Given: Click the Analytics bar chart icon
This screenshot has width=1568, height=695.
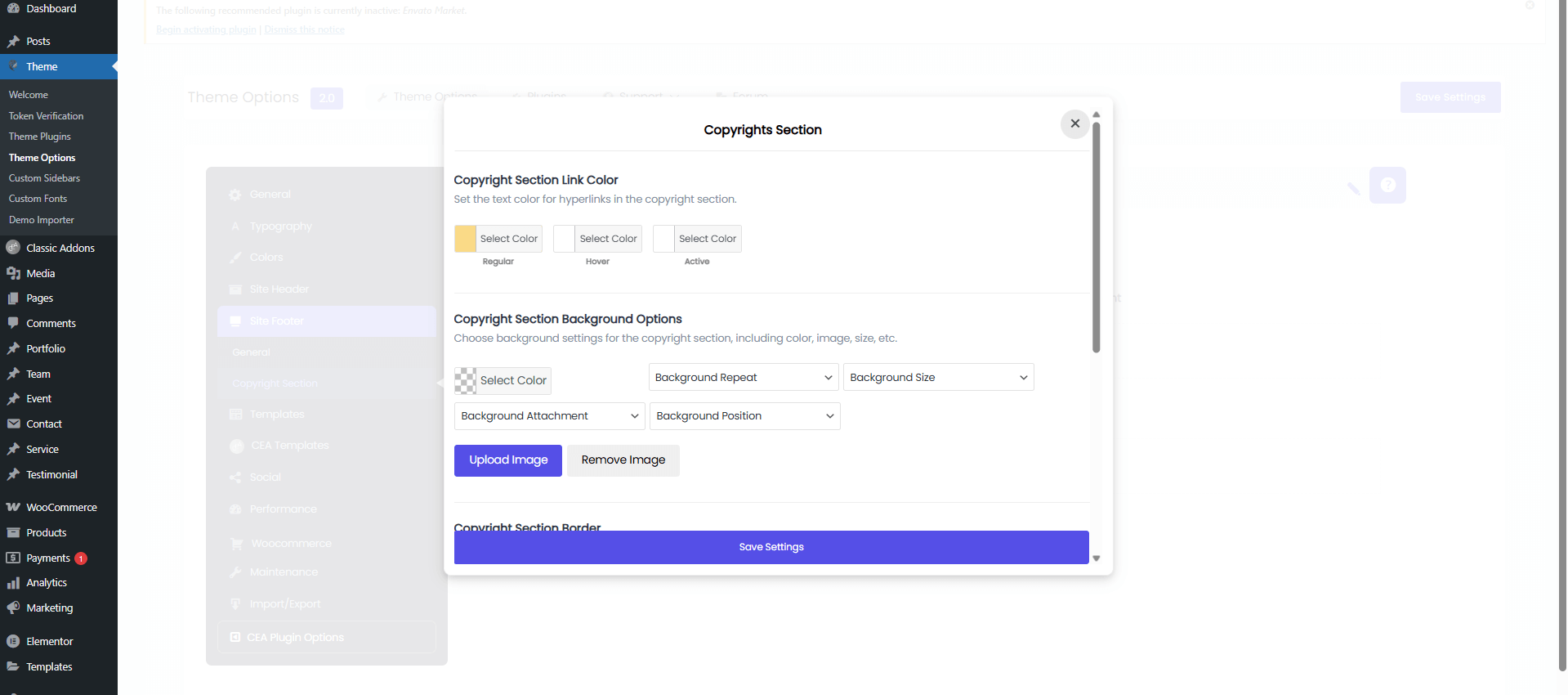Looking at the screenshot, I should [13, 583].
